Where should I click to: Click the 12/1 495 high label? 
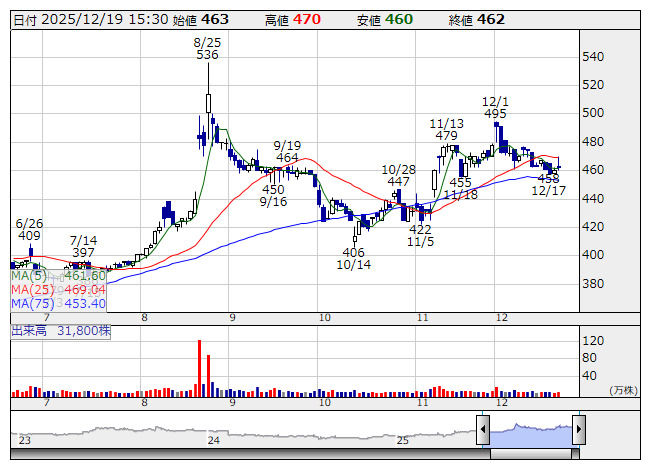495,108
